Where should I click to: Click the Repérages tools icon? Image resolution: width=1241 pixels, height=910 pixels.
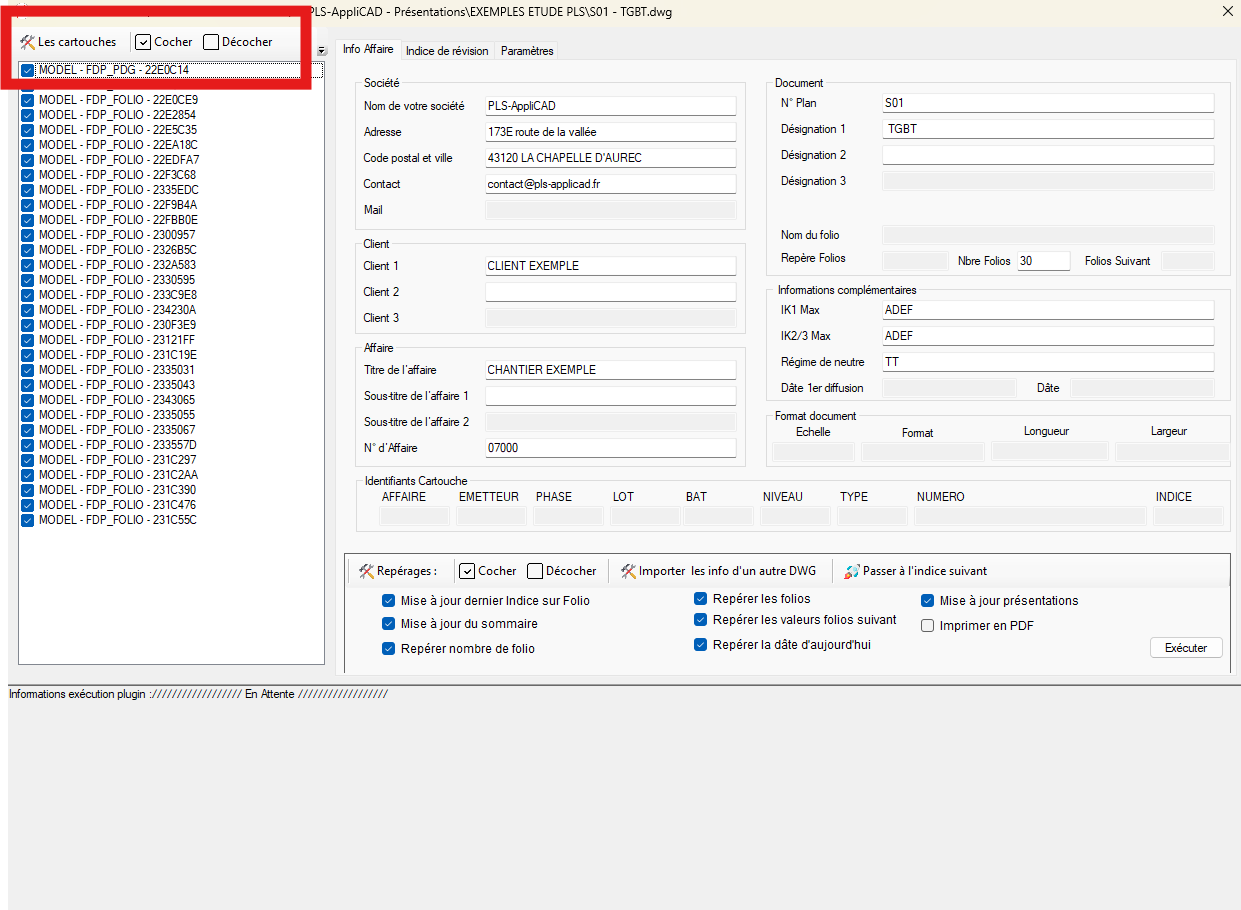[x=367, y=571]
